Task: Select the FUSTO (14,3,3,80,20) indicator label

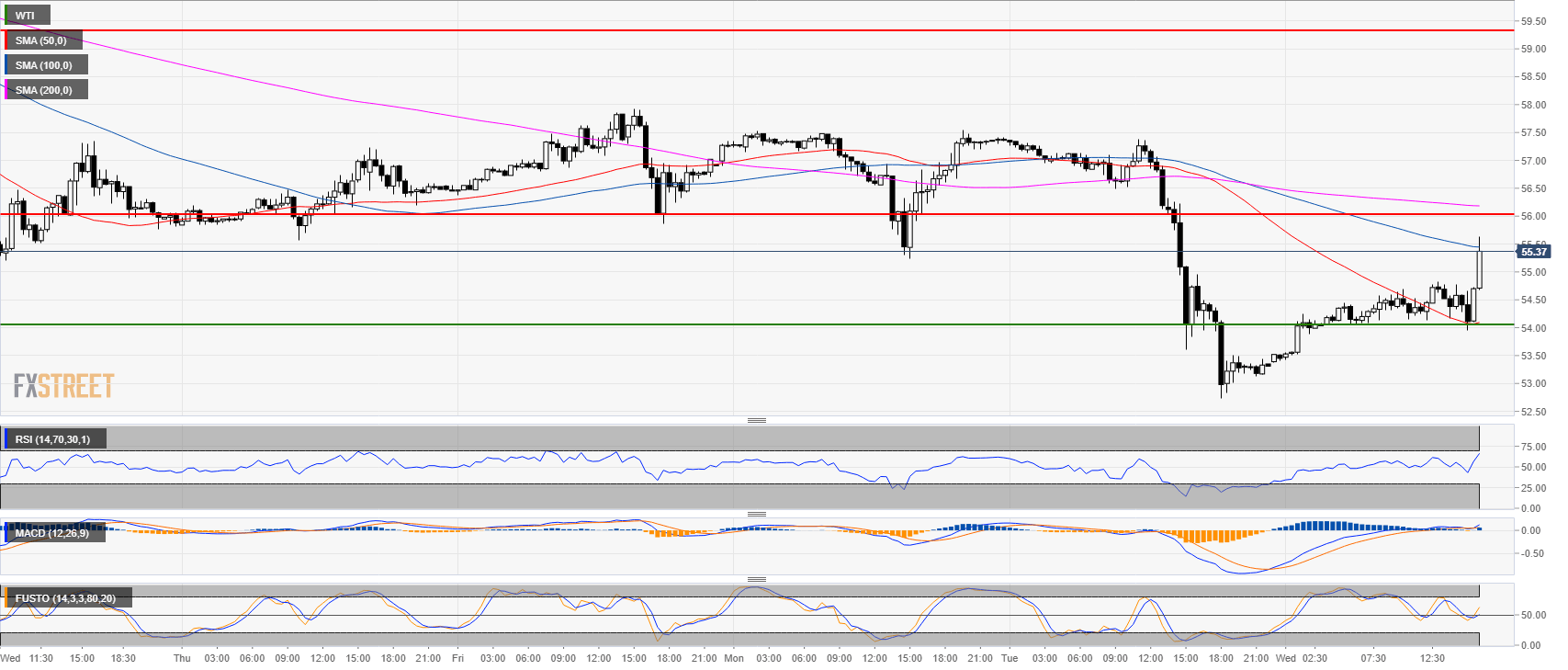Action: (x=64, y=598)
